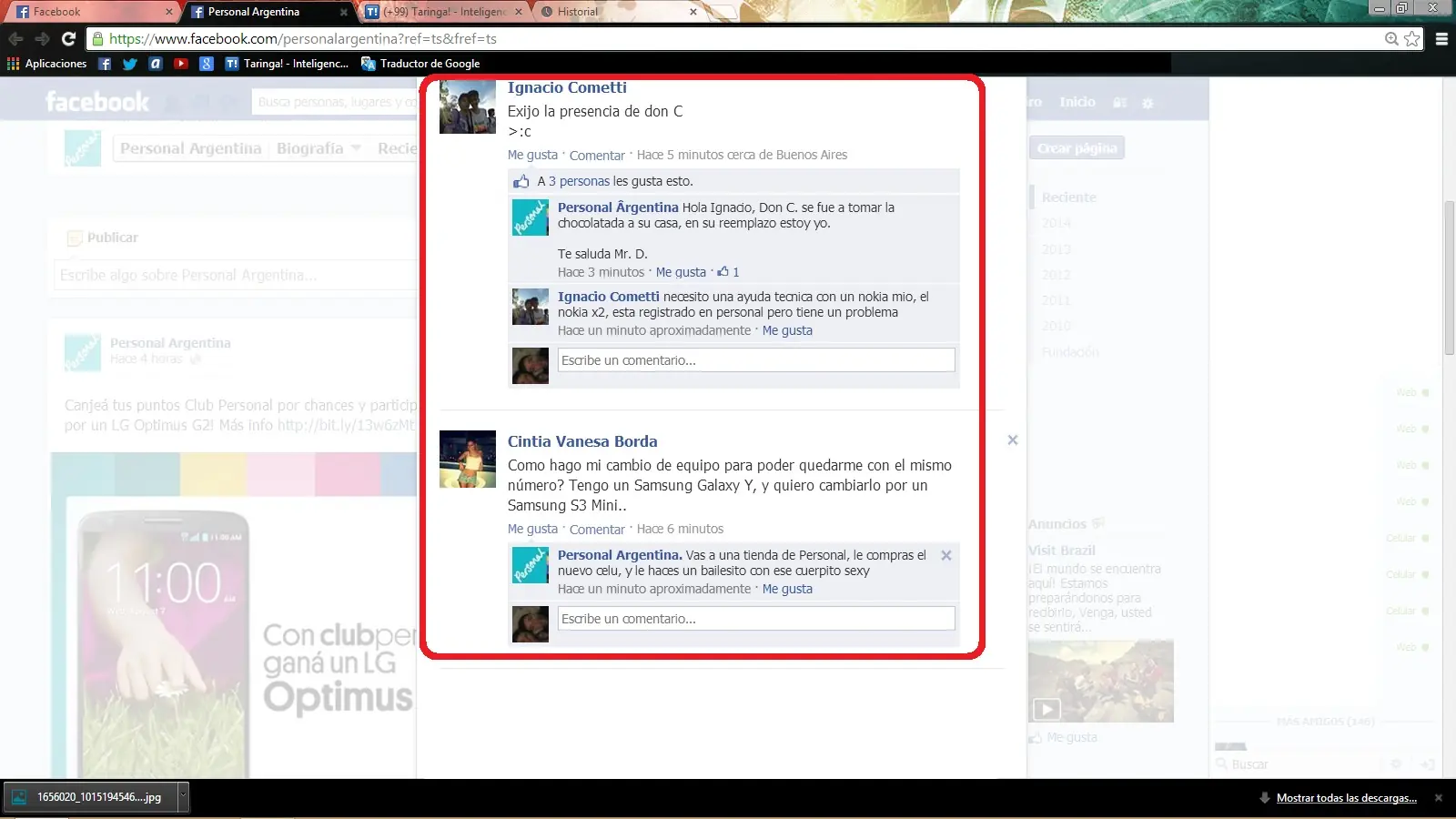Open the Aplicaciones apps shortcut
Screen dimensions: 1456x819
coord(47,64)
